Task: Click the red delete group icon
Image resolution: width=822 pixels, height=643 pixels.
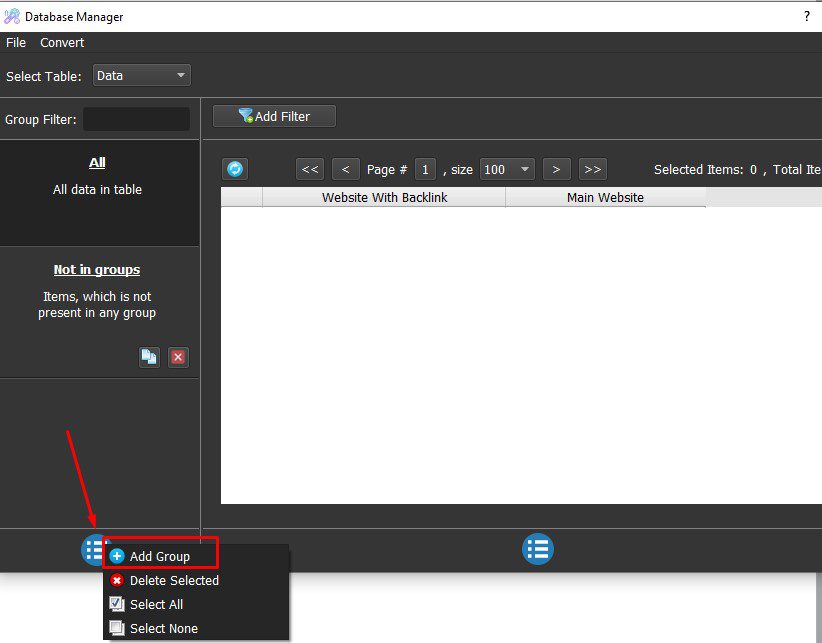Action: click(x=178, y=357)
